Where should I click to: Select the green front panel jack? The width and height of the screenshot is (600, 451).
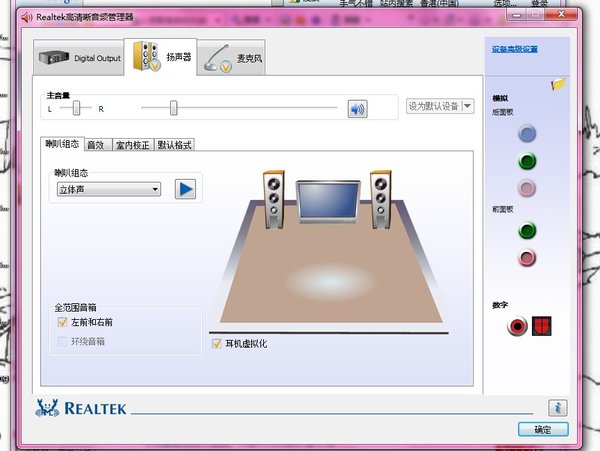tap(527, 231)
